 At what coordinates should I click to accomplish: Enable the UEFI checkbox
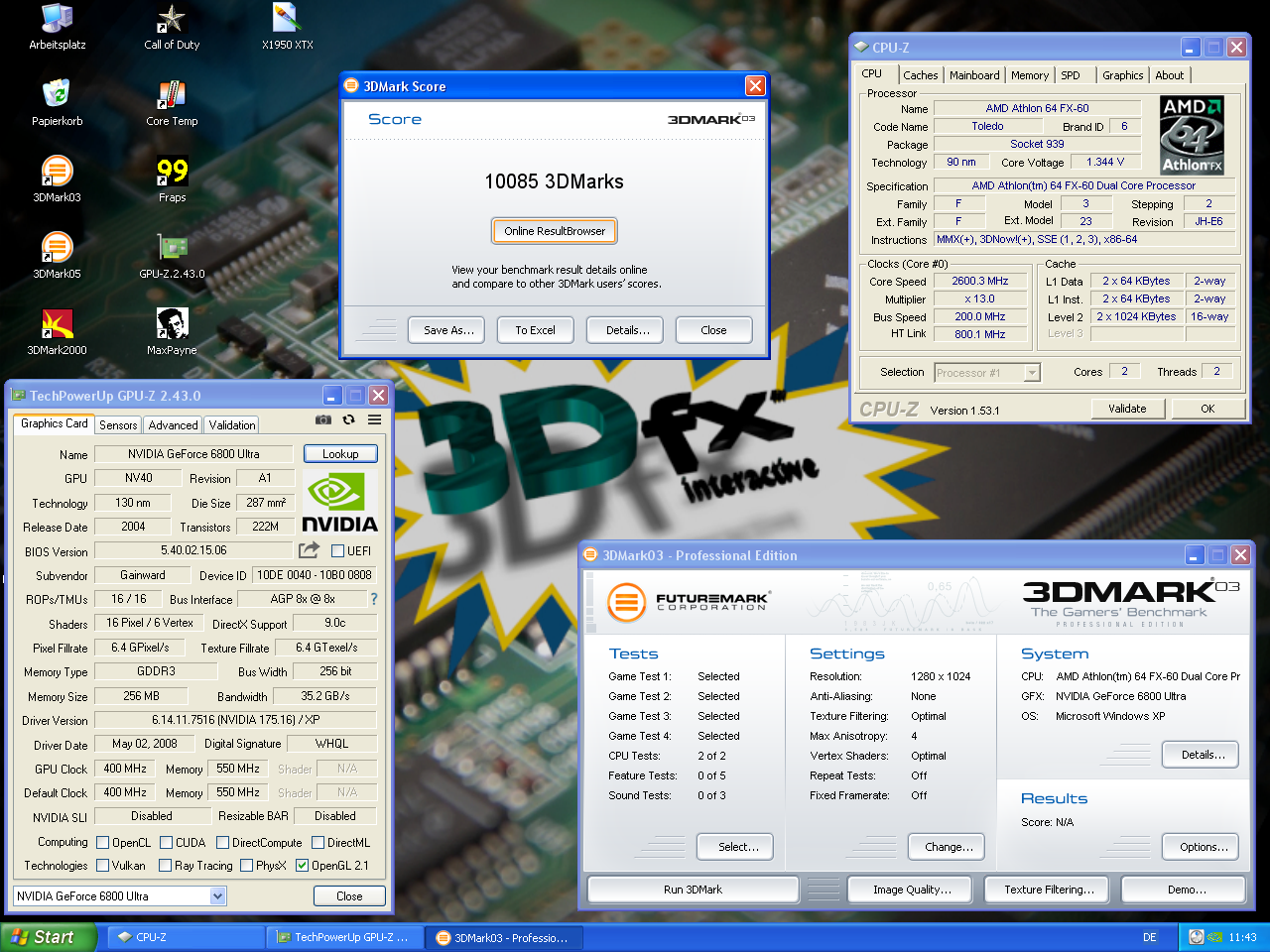337,551
